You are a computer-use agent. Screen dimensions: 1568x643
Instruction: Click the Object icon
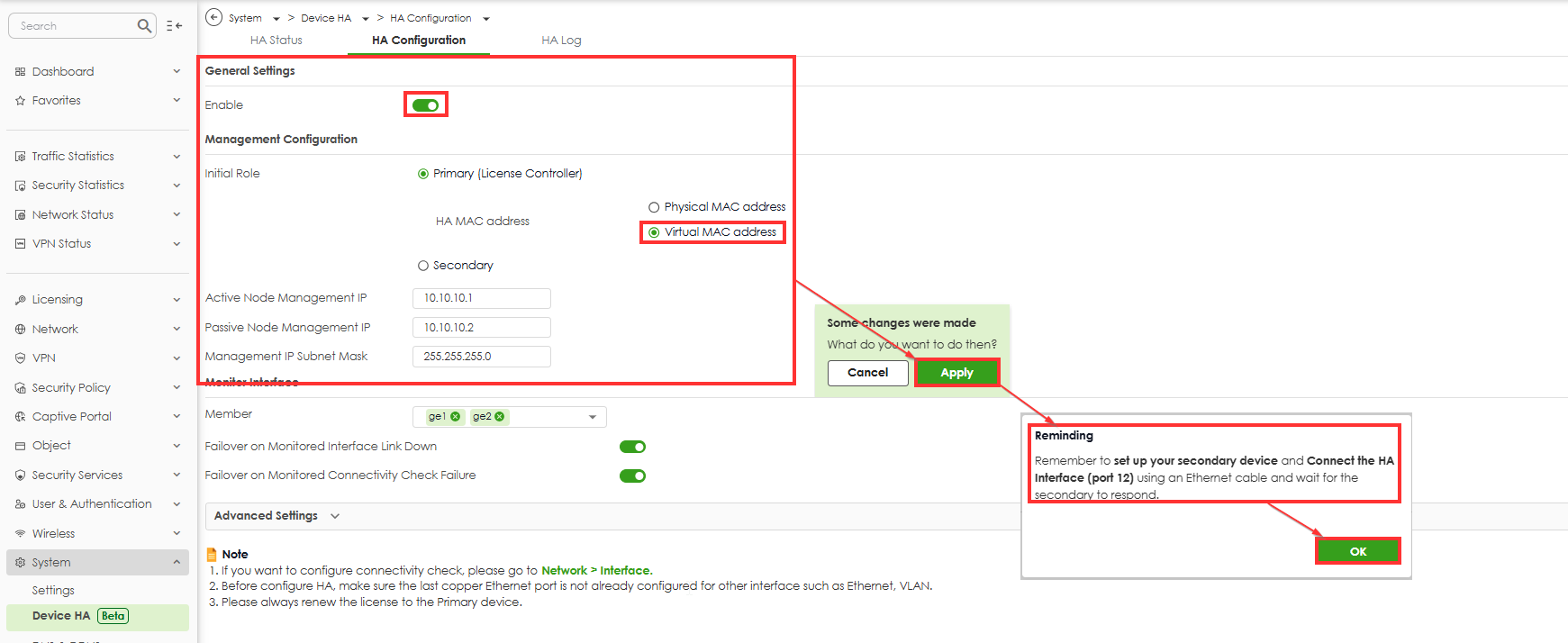click(x=20, y=446)
